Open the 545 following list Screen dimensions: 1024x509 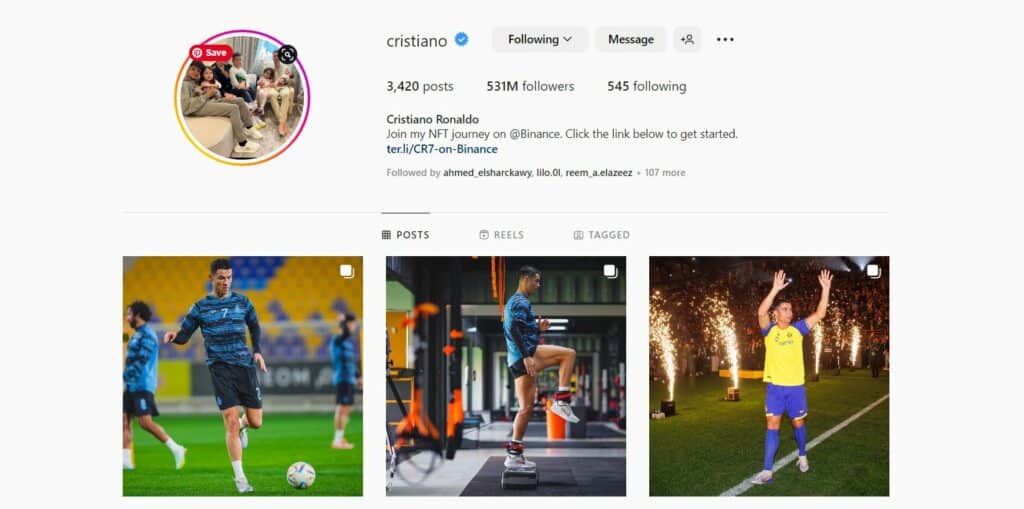[647, 86]
